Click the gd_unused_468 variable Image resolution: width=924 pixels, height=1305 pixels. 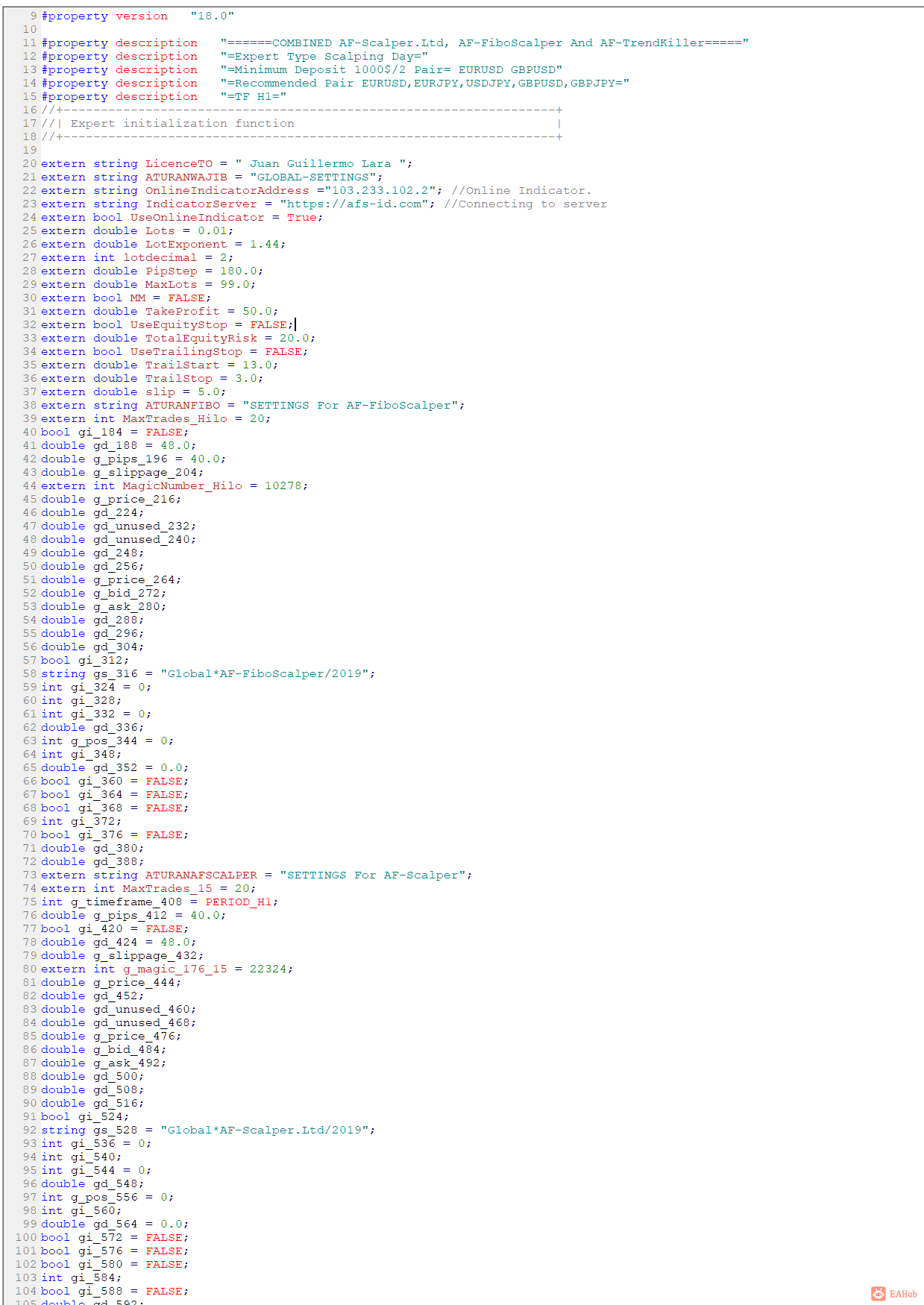coord(141,1022)
